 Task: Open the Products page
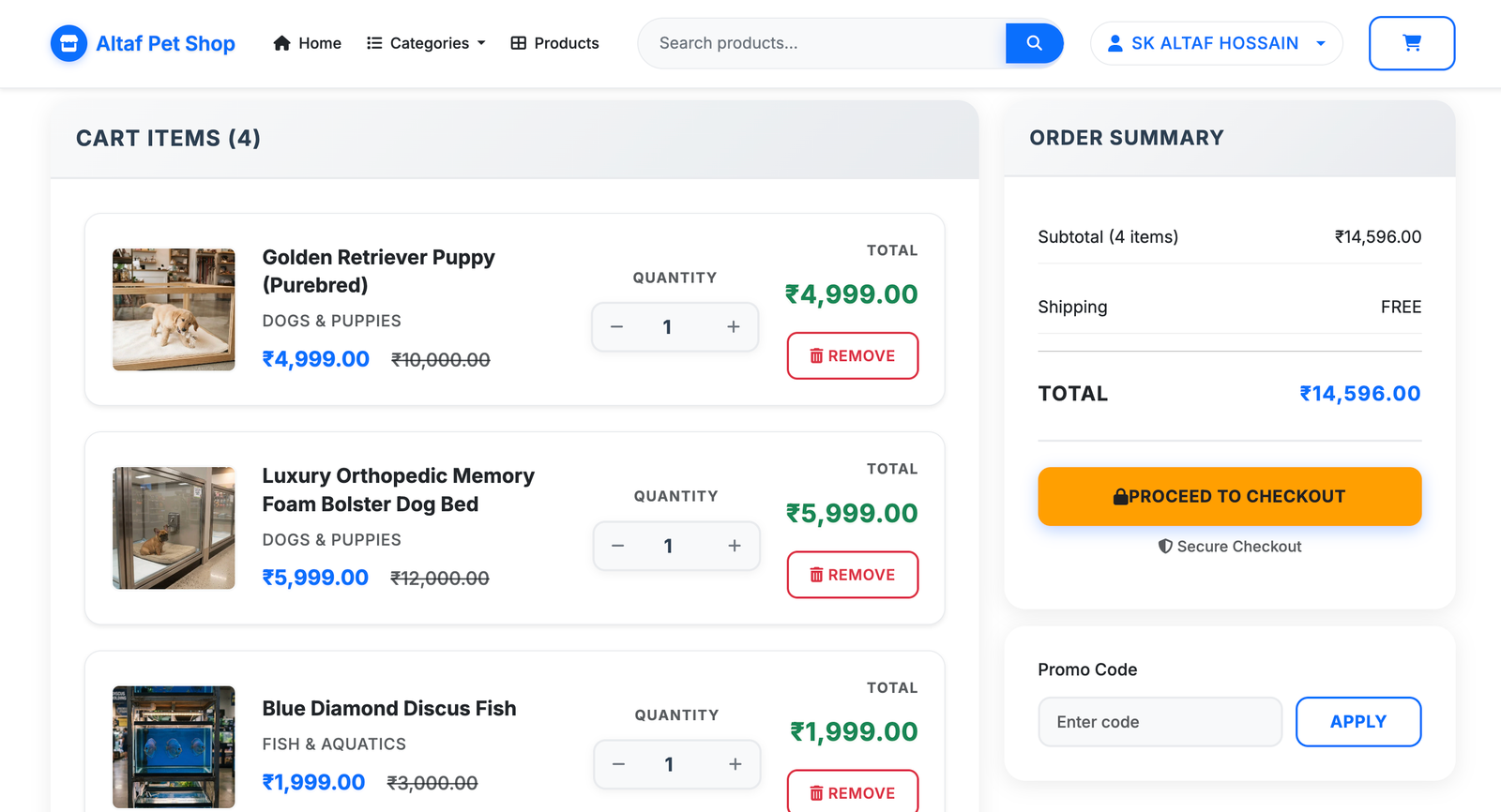554,43
